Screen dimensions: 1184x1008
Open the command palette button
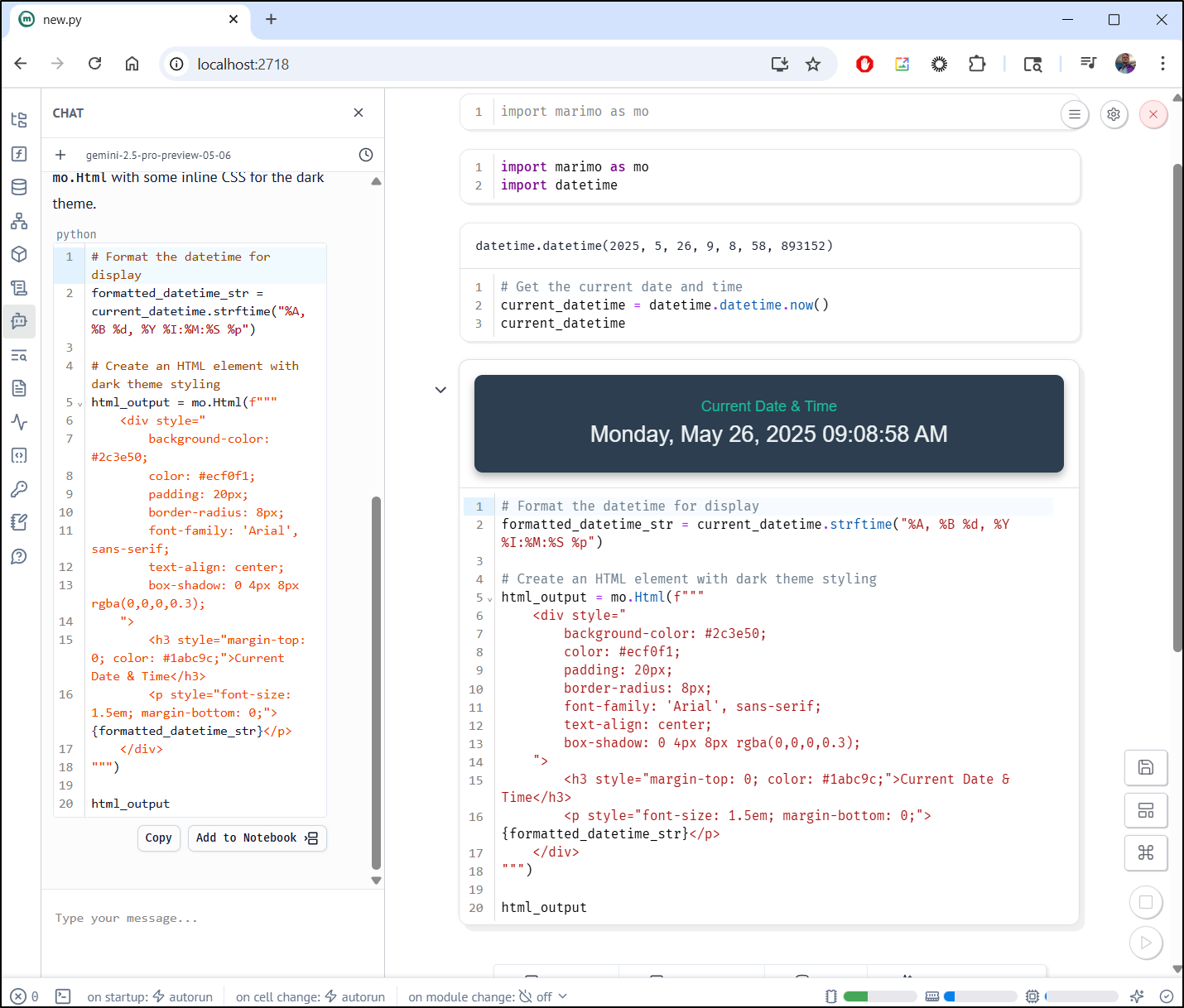(1146, 852)
